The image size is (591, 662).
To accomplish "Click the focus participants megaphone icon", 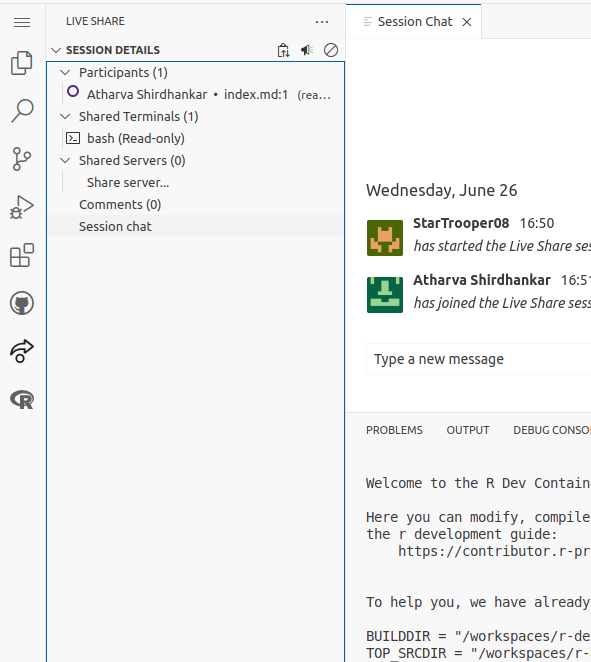I will [x=307, y=50].
